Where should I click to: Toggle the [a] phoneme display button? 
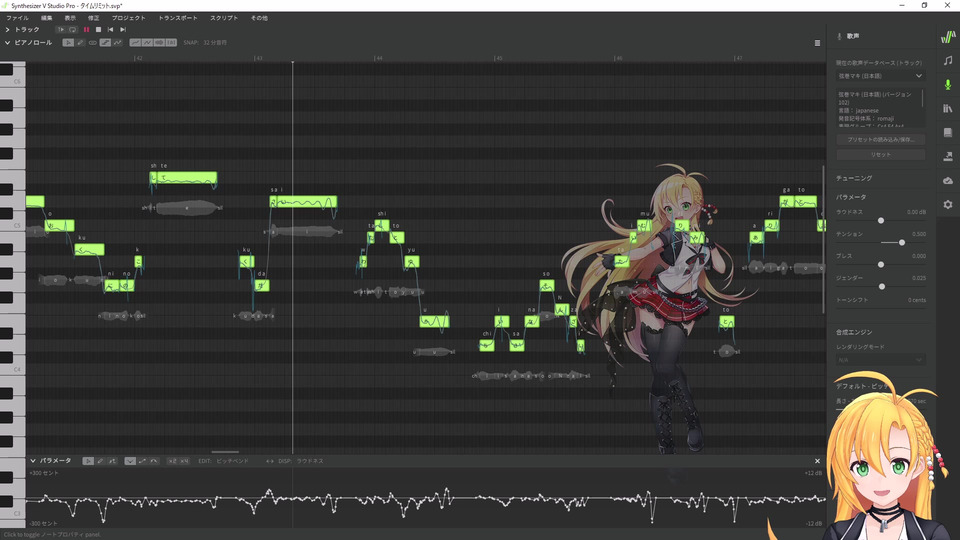171,43
